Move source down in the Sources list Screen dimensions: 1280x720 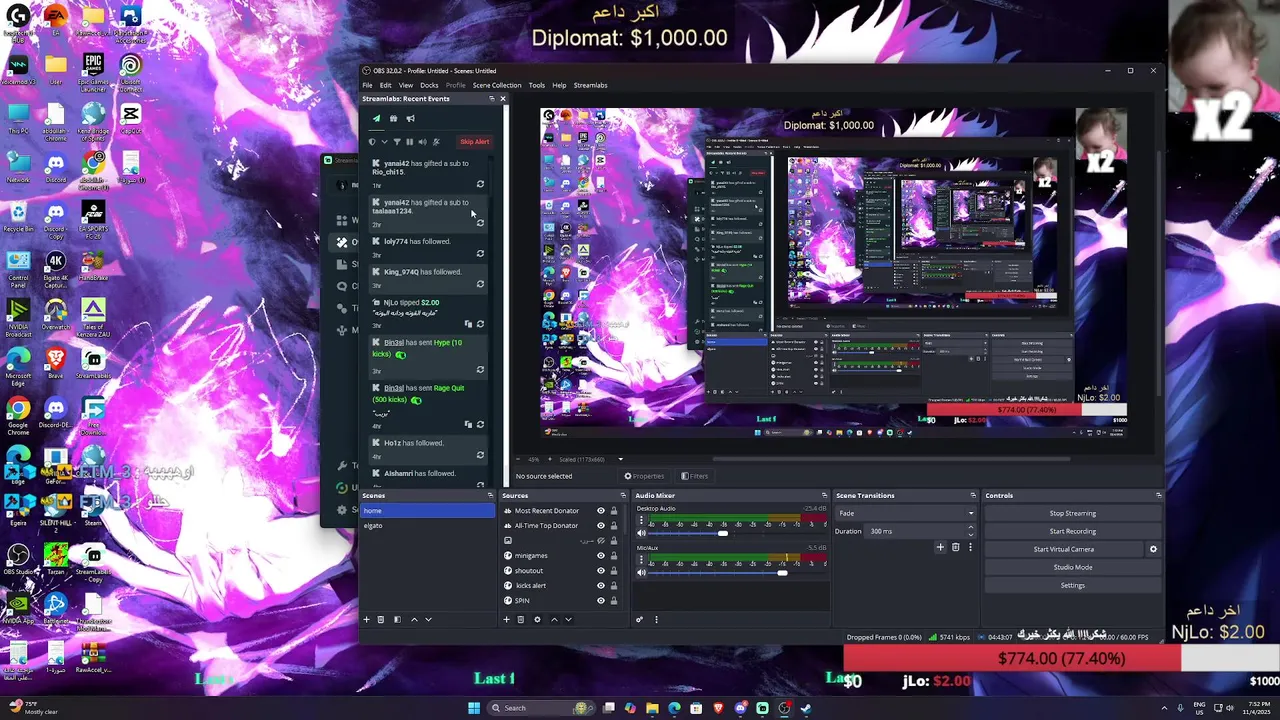pyautogui.click(x=568, y=619)
